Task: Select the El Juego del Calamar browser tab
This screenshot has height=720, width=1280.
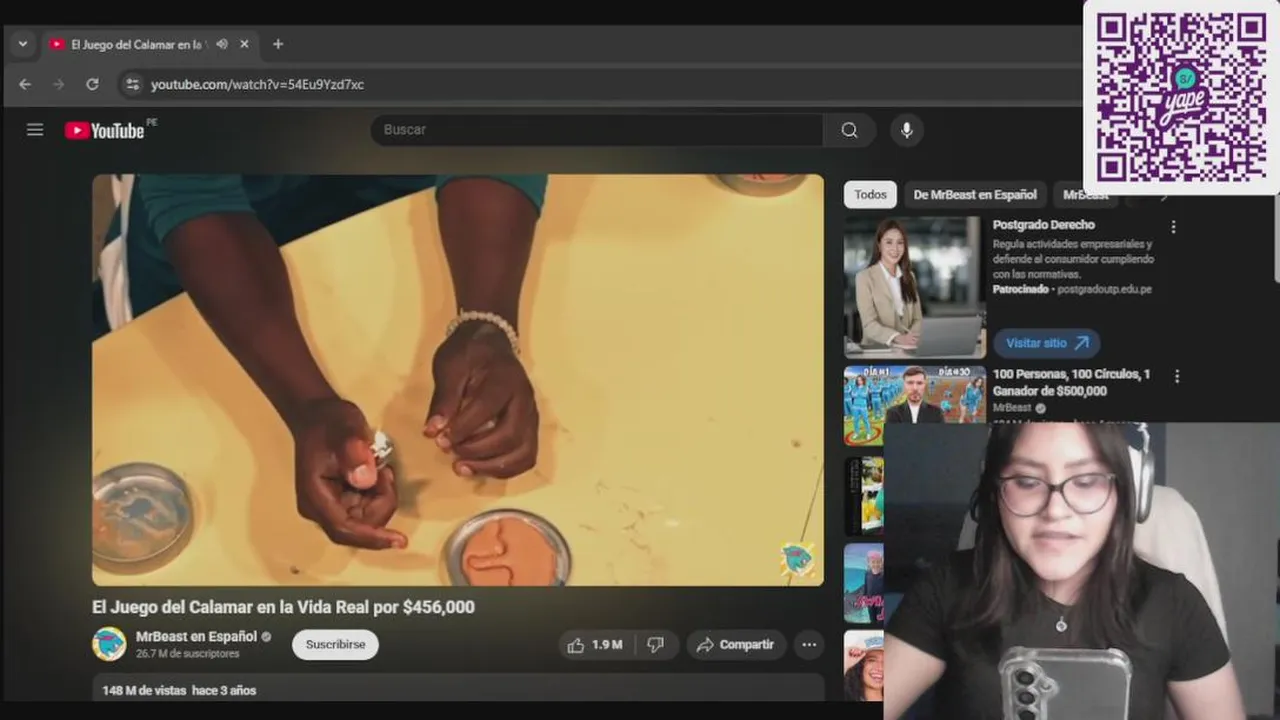Action: (135, 44)
